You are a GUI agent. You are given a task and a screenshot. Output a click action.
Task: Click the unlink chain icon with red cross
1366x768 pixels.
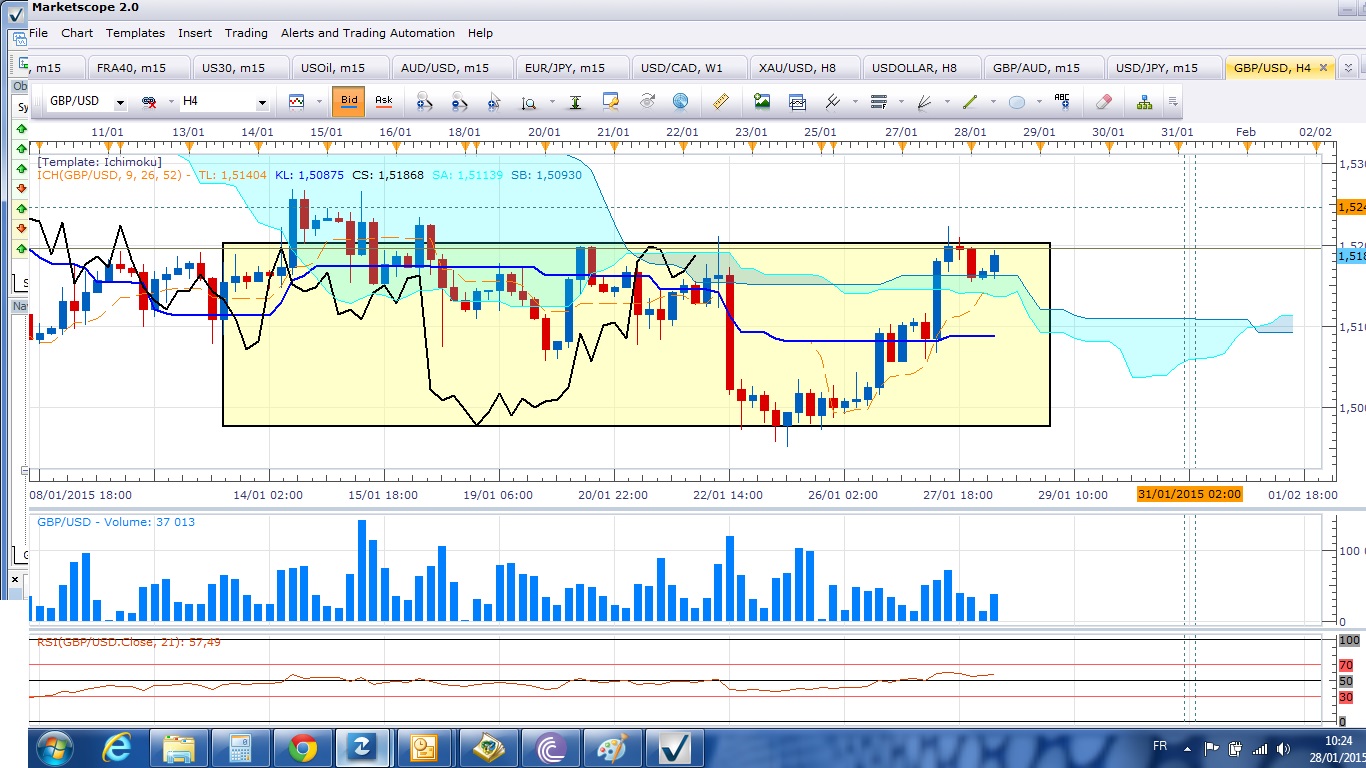[x=149, y=102]
